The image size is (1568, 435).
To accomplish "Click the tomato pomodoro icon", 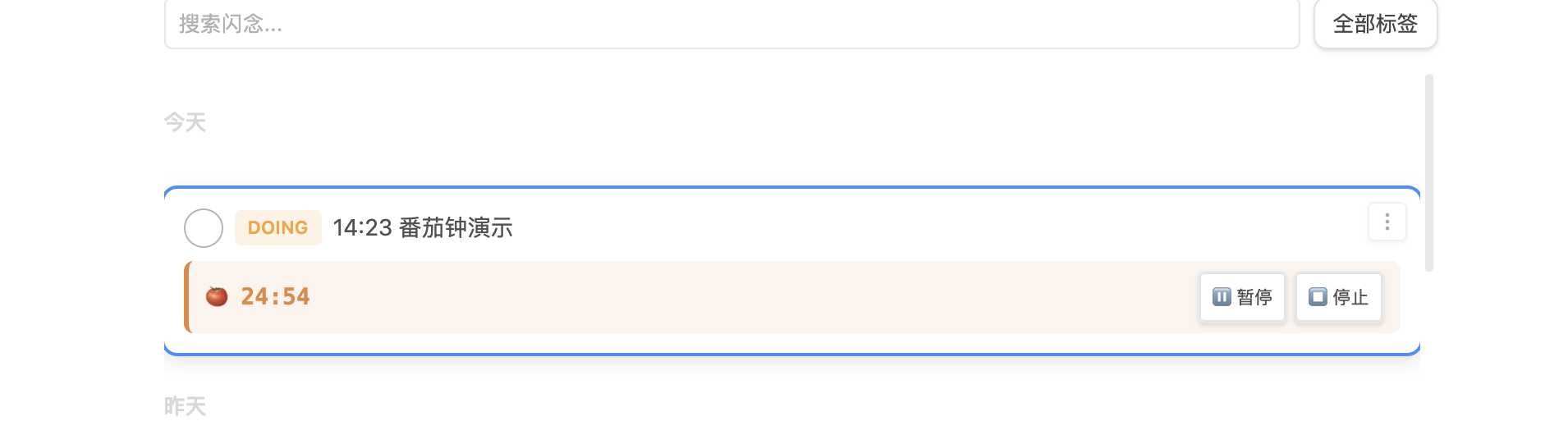I will [x=217, y=296].
